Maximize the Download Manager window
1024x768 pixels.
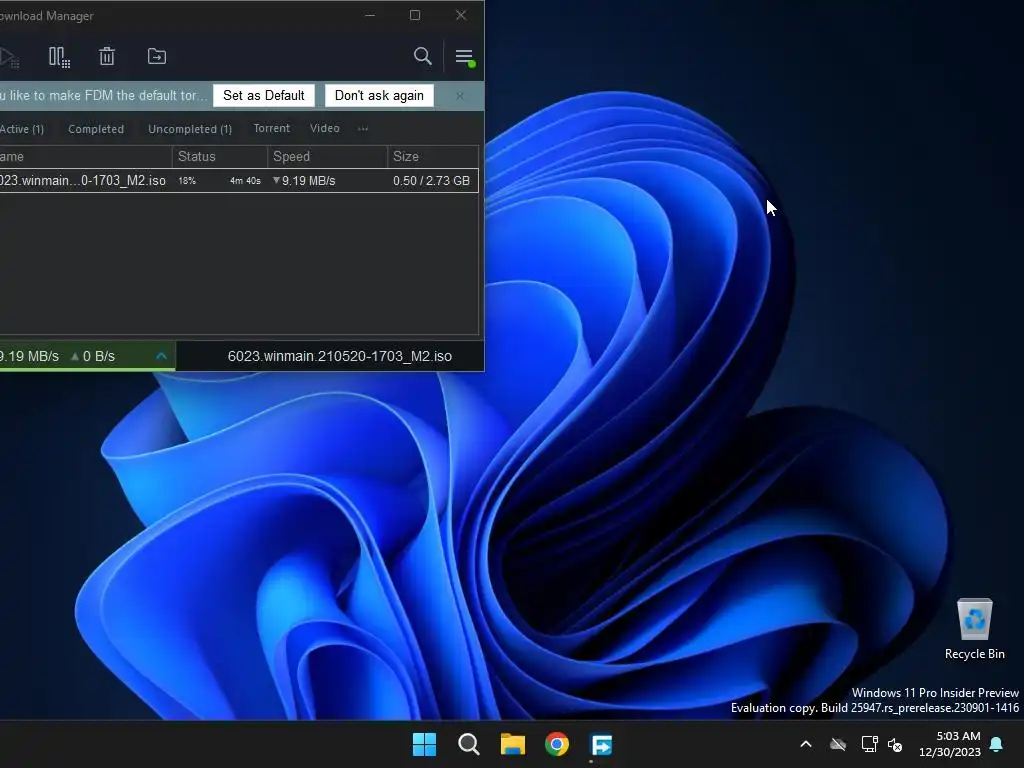click(415, 15)
